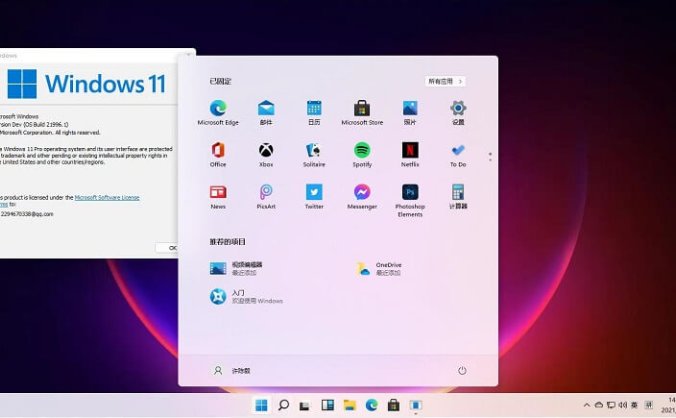
Task: Open Settings gear in pinned apps
Action: coord(458,112)
